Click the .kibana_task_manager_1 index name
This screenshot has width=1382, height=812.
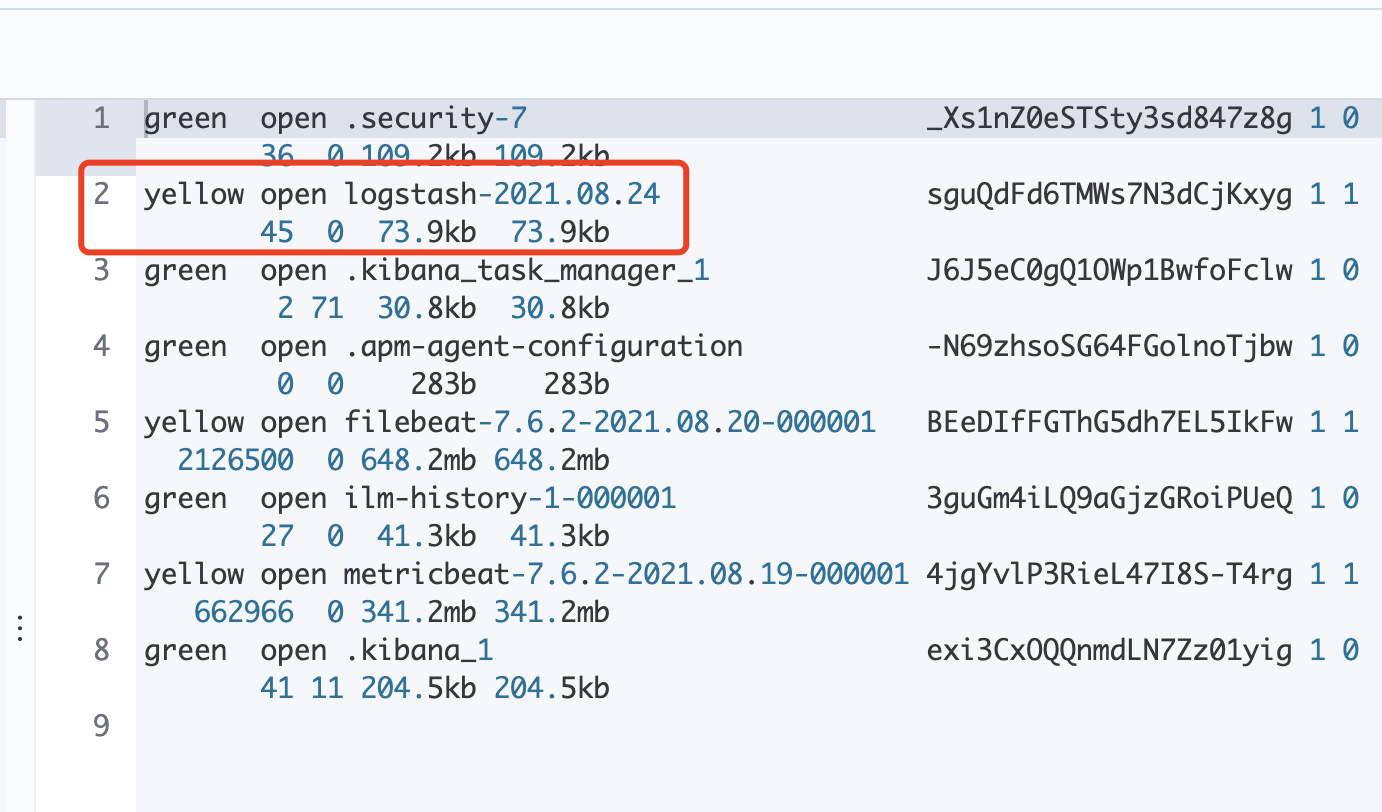click(x=528, y=271)
